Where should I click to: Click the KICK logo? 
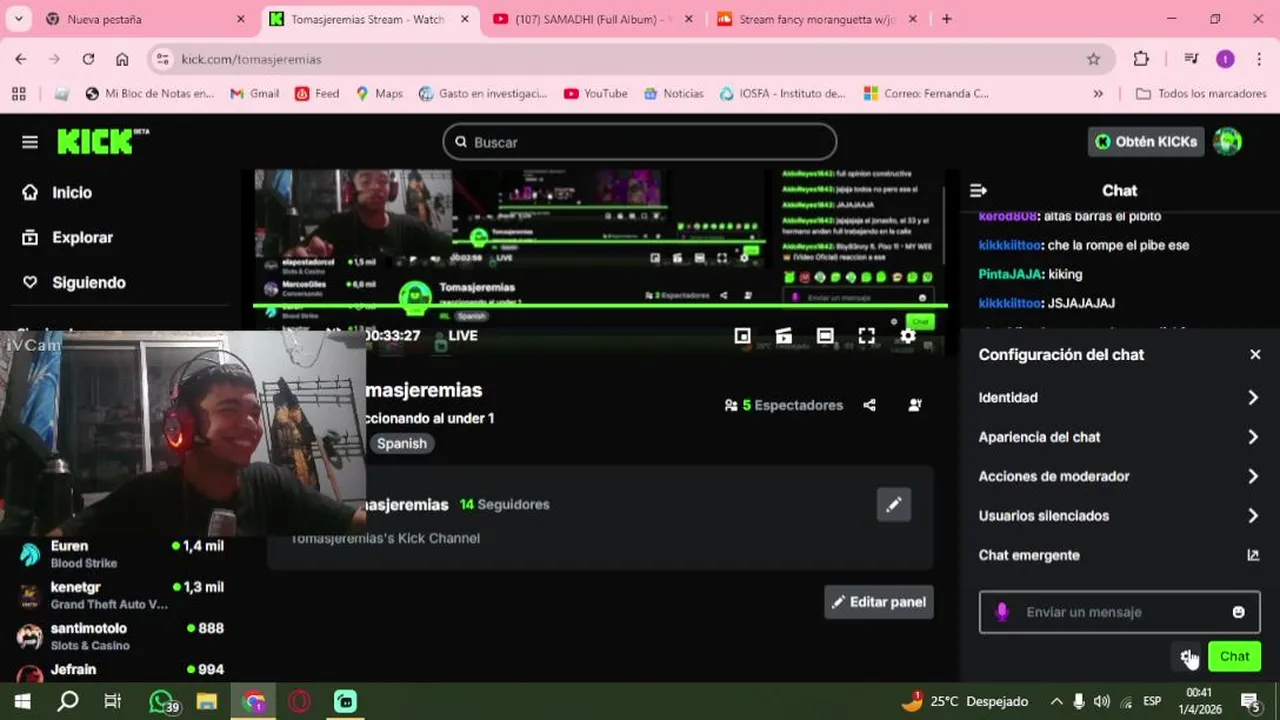[102, 141]
